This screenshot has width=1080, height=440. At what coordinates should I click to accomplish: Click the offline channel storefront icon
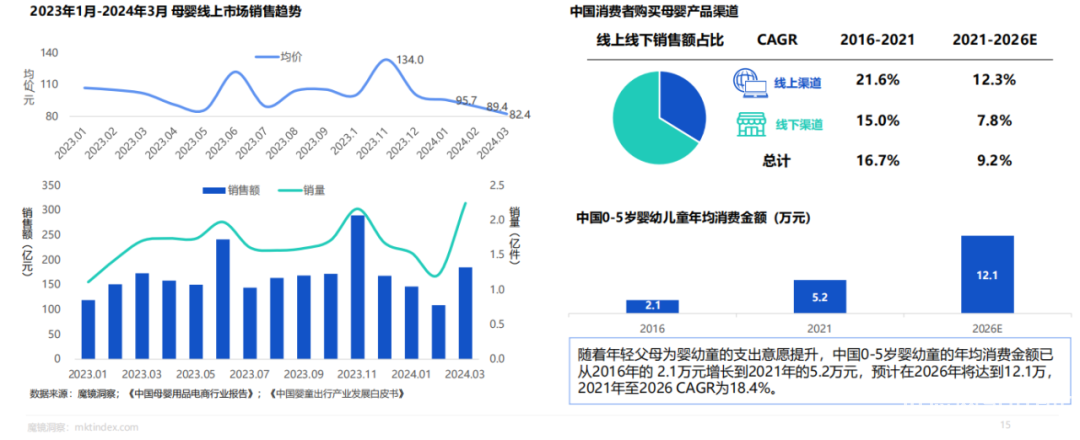tap(749, 123)
